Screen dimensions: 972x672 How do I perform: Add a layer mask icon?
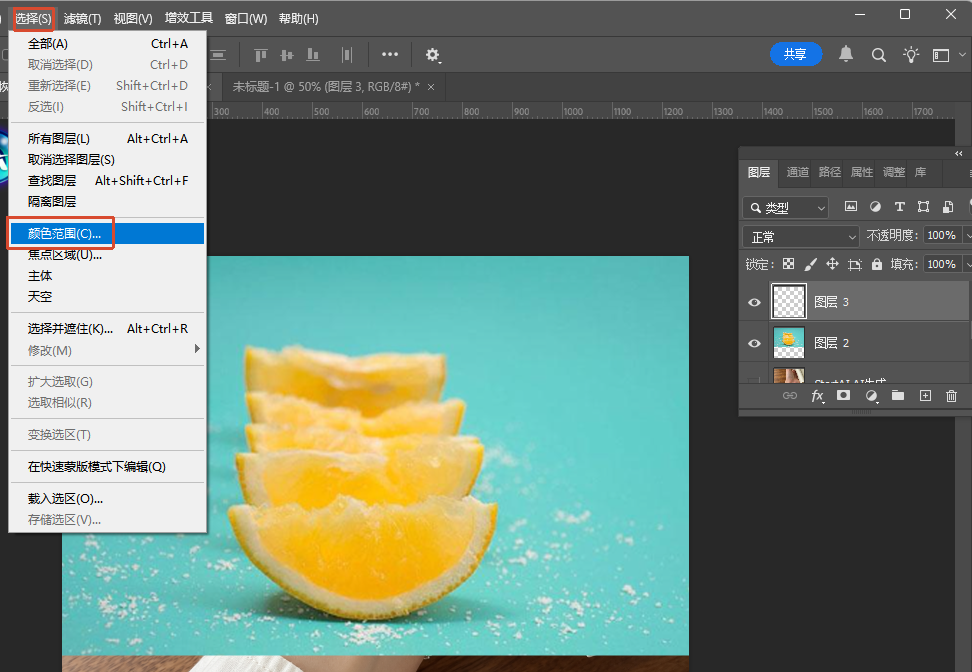(x=843, y=396)
